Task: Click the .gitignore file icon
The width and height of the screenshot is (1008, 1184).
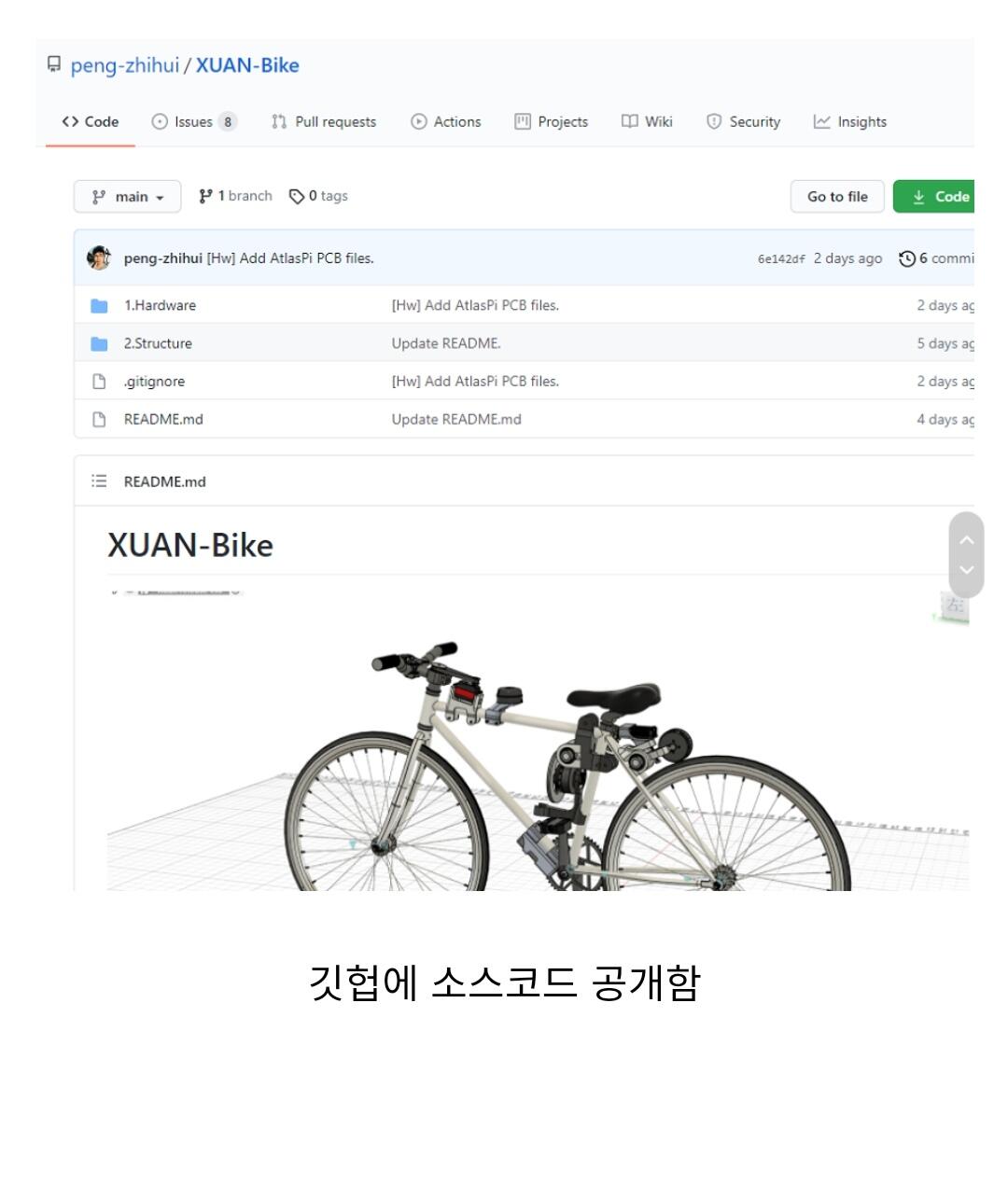Action: click(x=99, y=382)
